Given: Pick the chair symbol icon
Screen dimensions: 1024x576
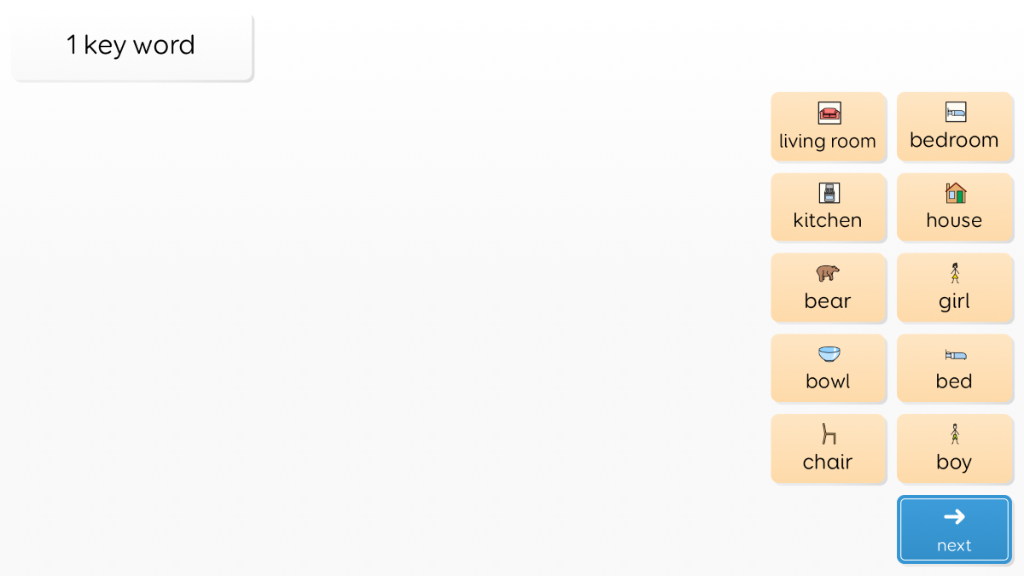Looking at the screenshot, I should coord(829,434).
